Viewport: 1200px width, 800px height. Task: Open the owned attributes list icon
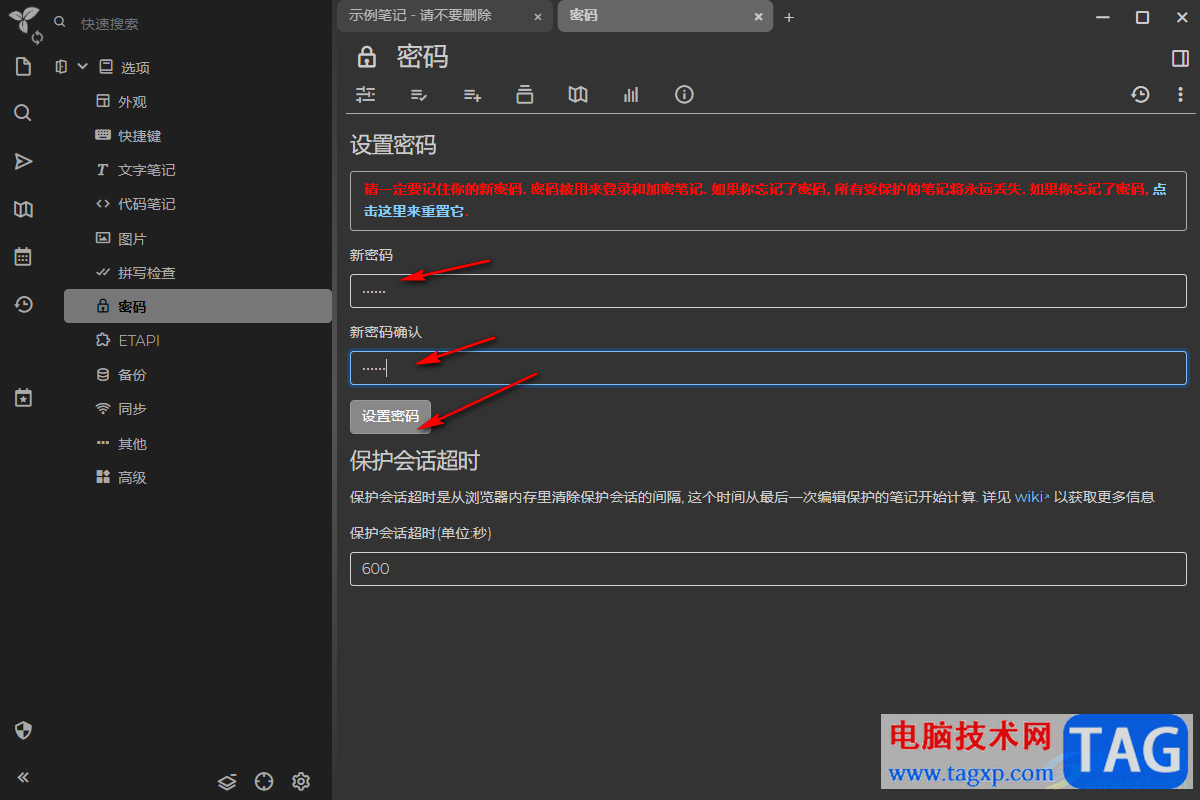(x=419, y=94)
